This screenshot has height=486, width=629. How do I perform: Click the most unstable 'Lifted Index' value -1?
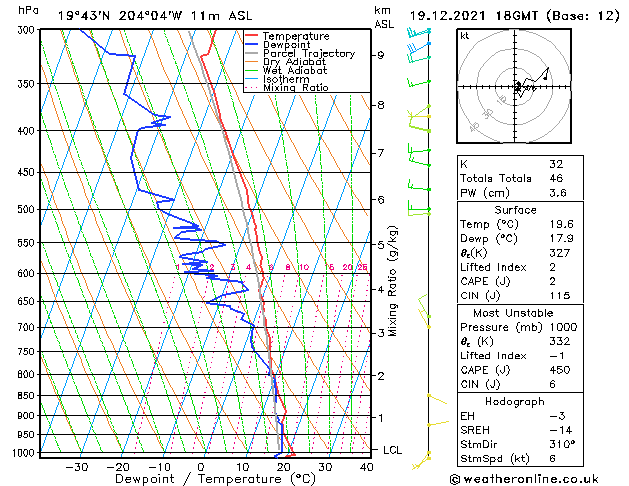click(557, 356)
